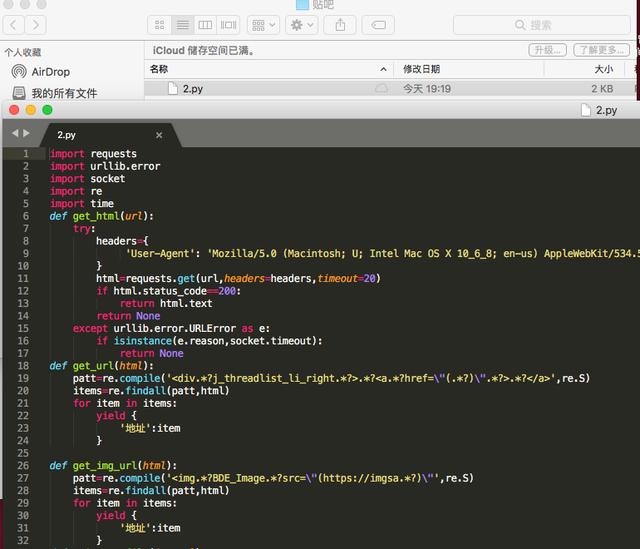Close the editor window with red button
The width and height of the screenshot is (640, 549).
coord(14,110)
